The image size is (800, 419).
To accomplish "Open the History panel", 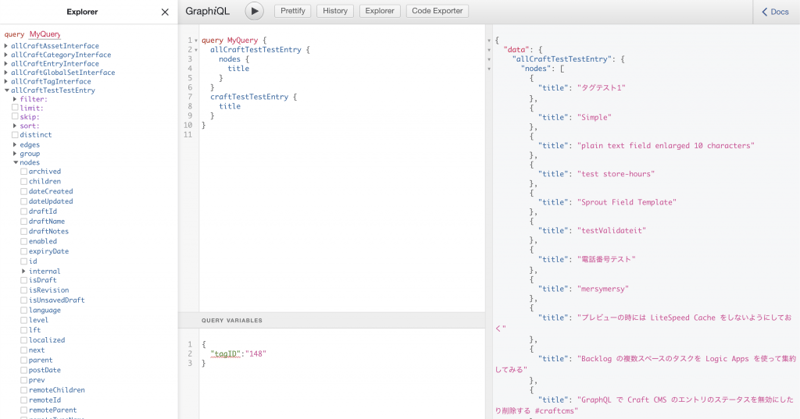I will tap(334, 12).
